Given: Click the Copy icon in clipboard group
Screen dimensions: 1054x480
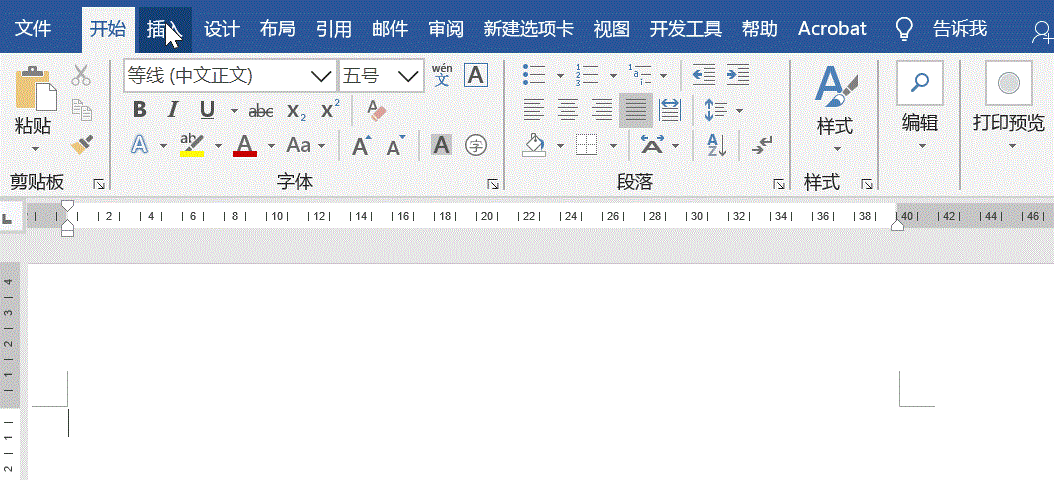Looking at the screenshot, I should point(81,110).
